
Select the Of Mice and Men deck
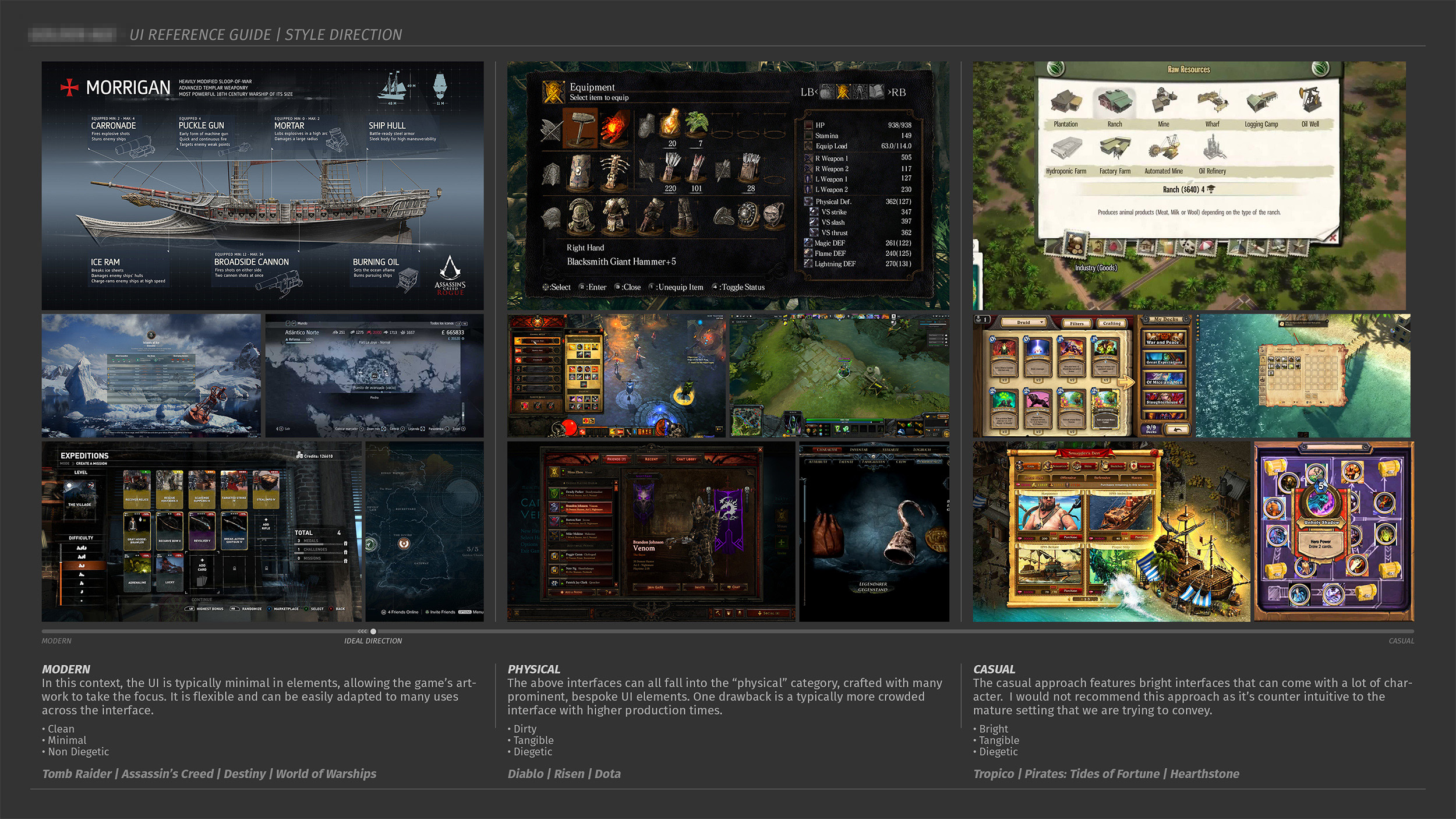(x=1164, y=380)
